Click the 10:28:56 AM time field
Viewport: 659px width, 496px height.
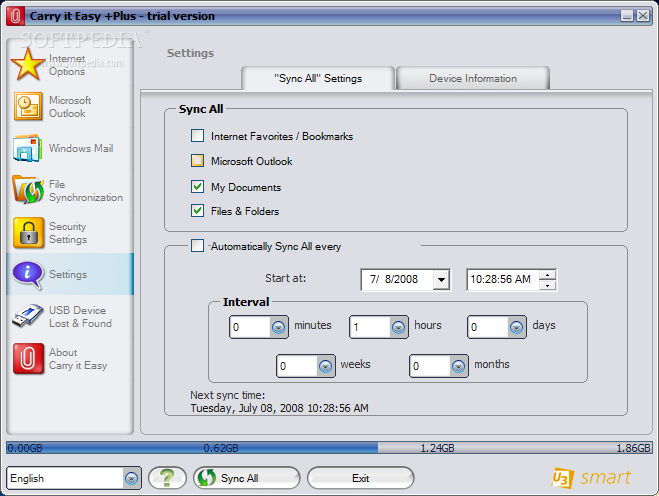(502, 280)
